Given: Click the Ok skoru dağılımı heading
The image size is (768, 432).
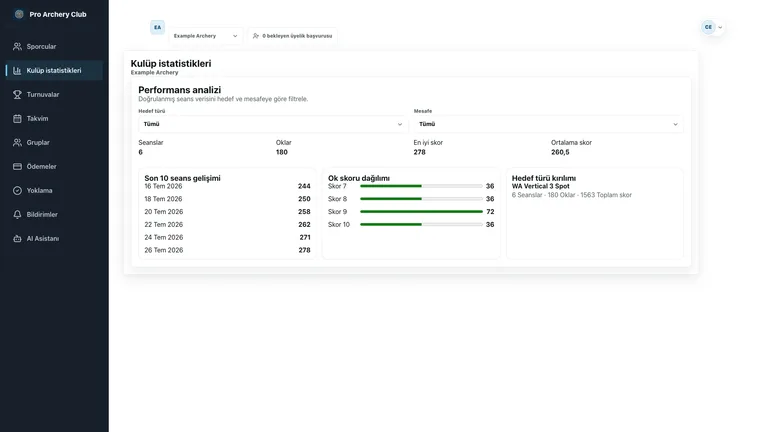Looking at the screenshot, I should tap(359, 178).
